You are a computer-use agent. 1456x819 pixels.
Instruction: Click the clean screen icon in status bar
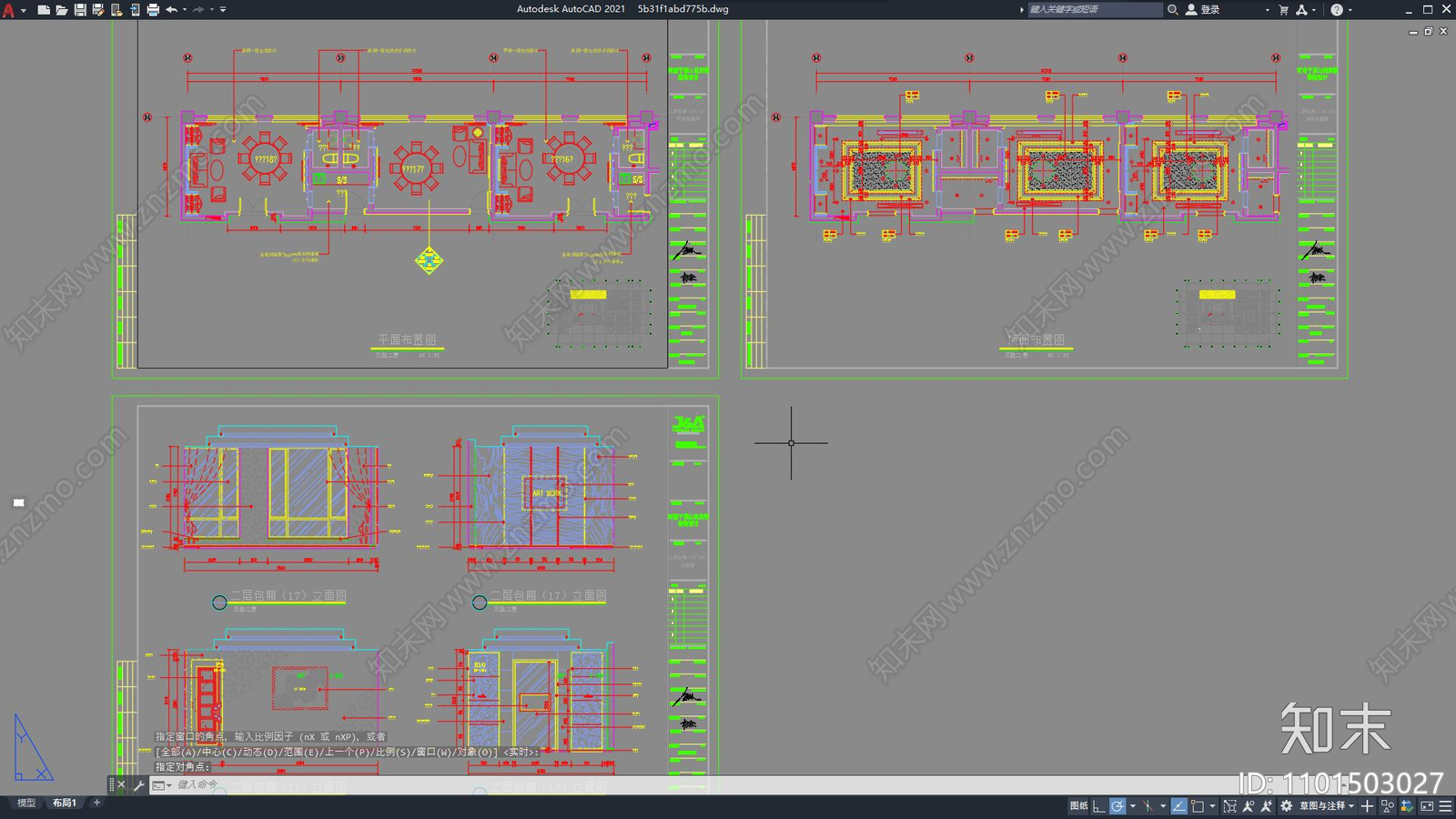click(1427, 806)
